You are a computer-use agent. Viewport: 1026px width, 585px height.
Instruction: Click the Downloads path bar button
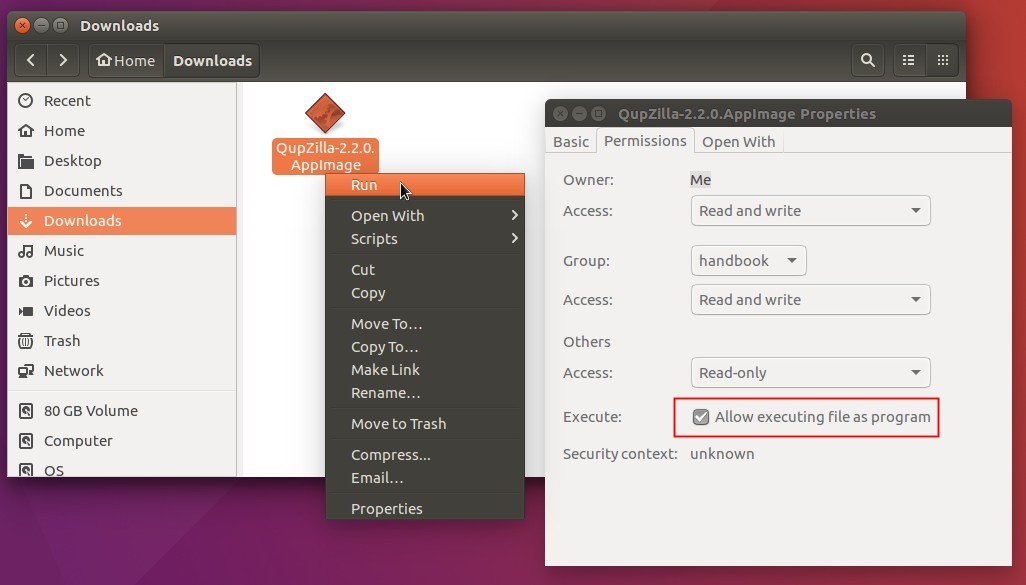(x=212, y=60)
